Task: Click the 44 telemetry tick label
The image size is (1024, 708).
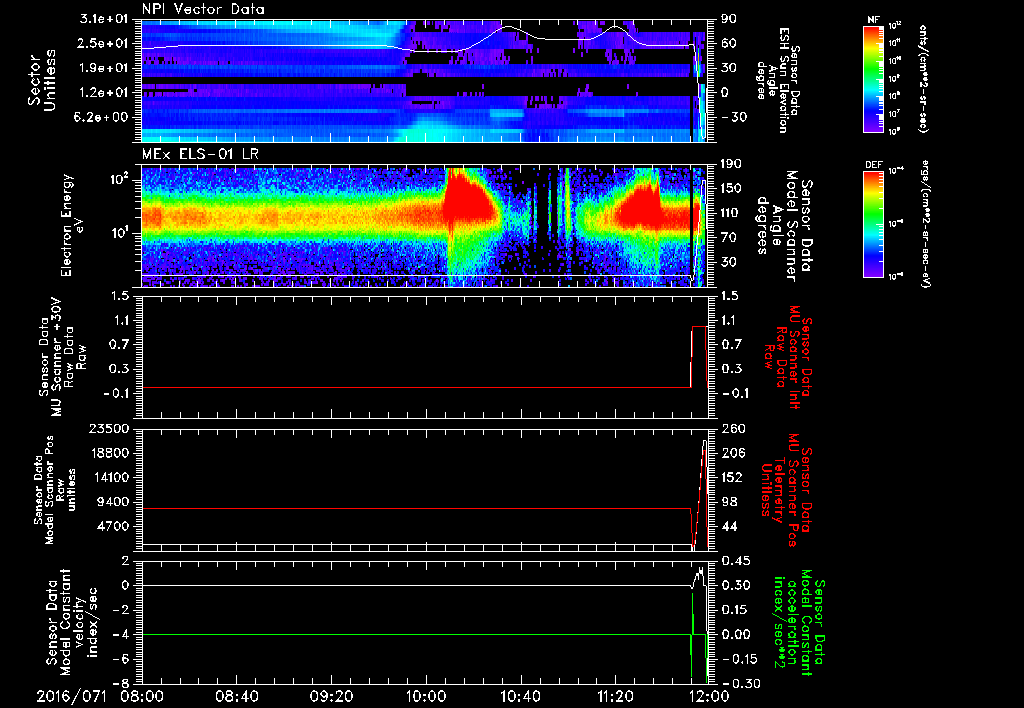Action: [x=728, y=526]
